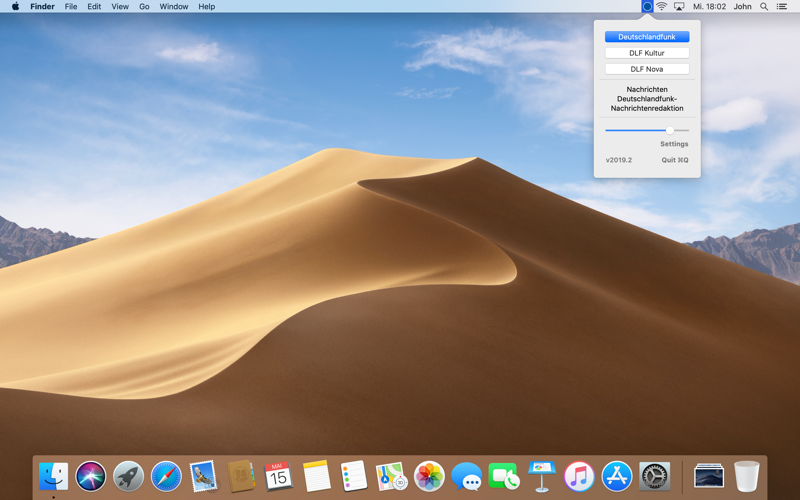This screenshot has width=800, height=500.
Task: Open the Go menu
Action: 144,7
